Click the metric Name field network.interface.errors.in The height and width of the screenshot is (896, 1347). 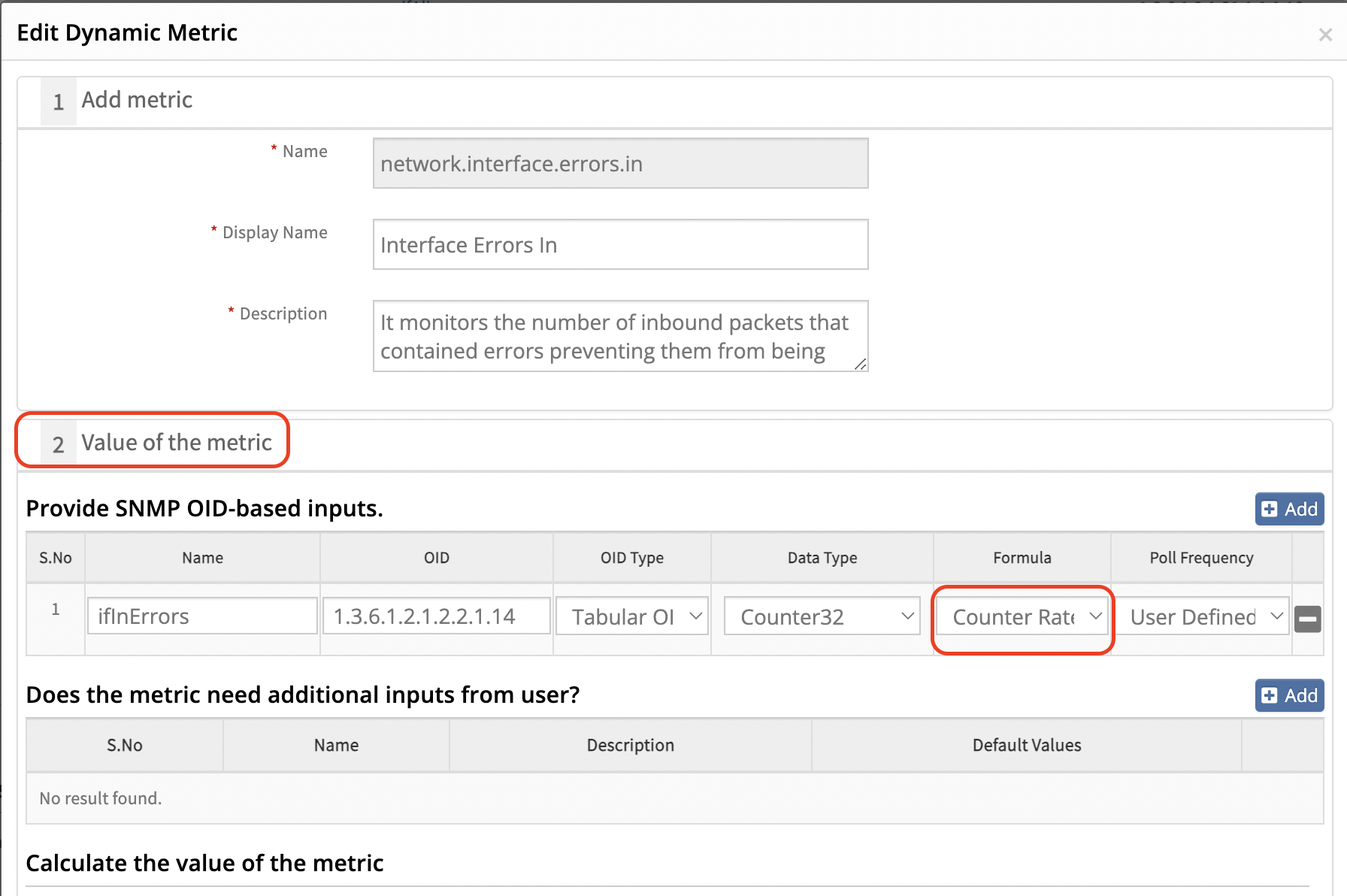620,163
